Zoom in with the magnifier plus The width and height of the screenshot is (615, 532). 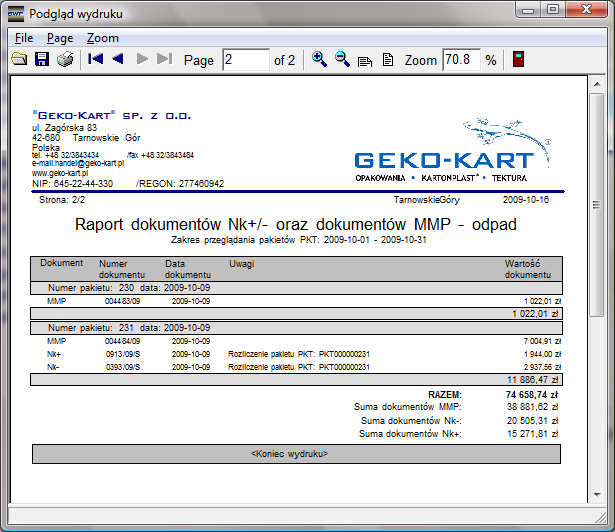320,60
